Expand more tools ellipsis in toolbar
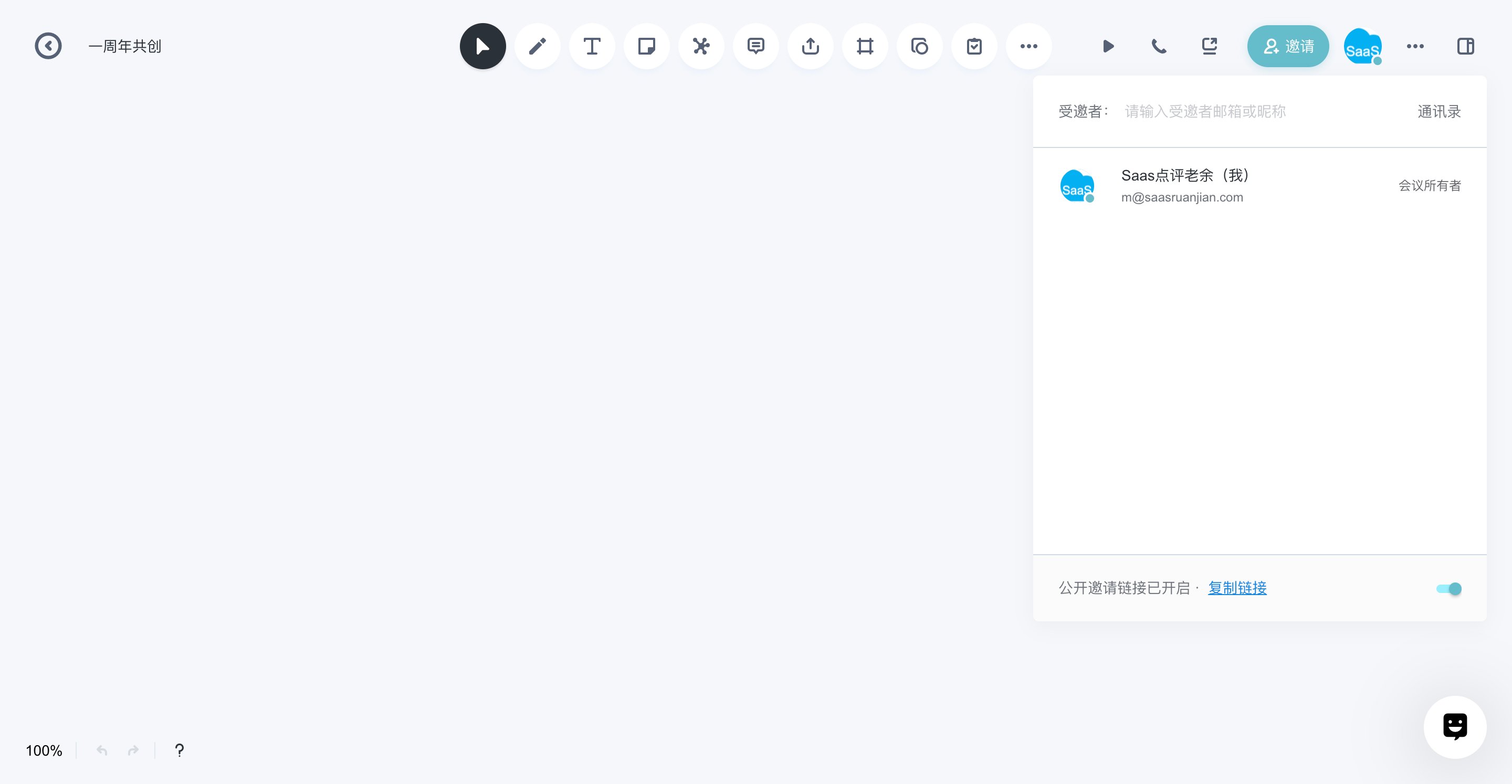 (x=1028, y=46)
